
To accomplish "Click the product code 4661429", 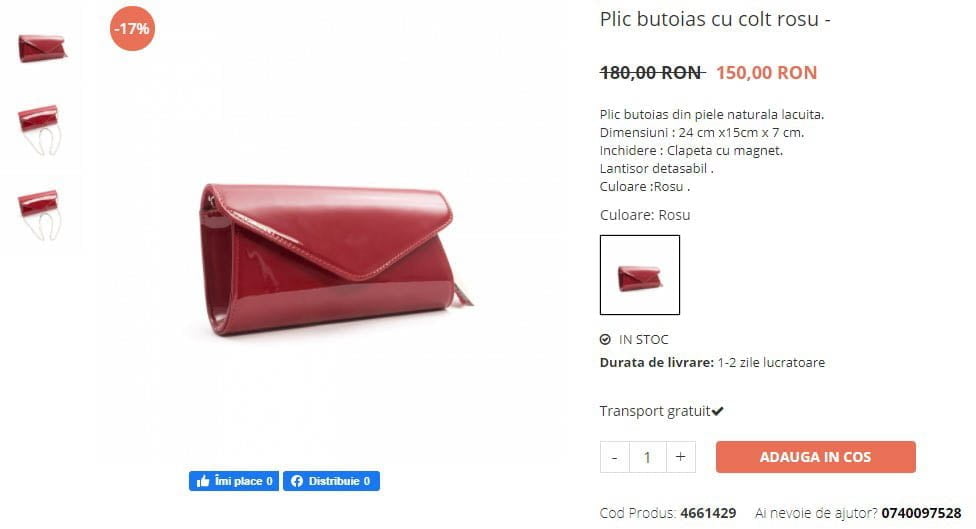I will 708,513.
